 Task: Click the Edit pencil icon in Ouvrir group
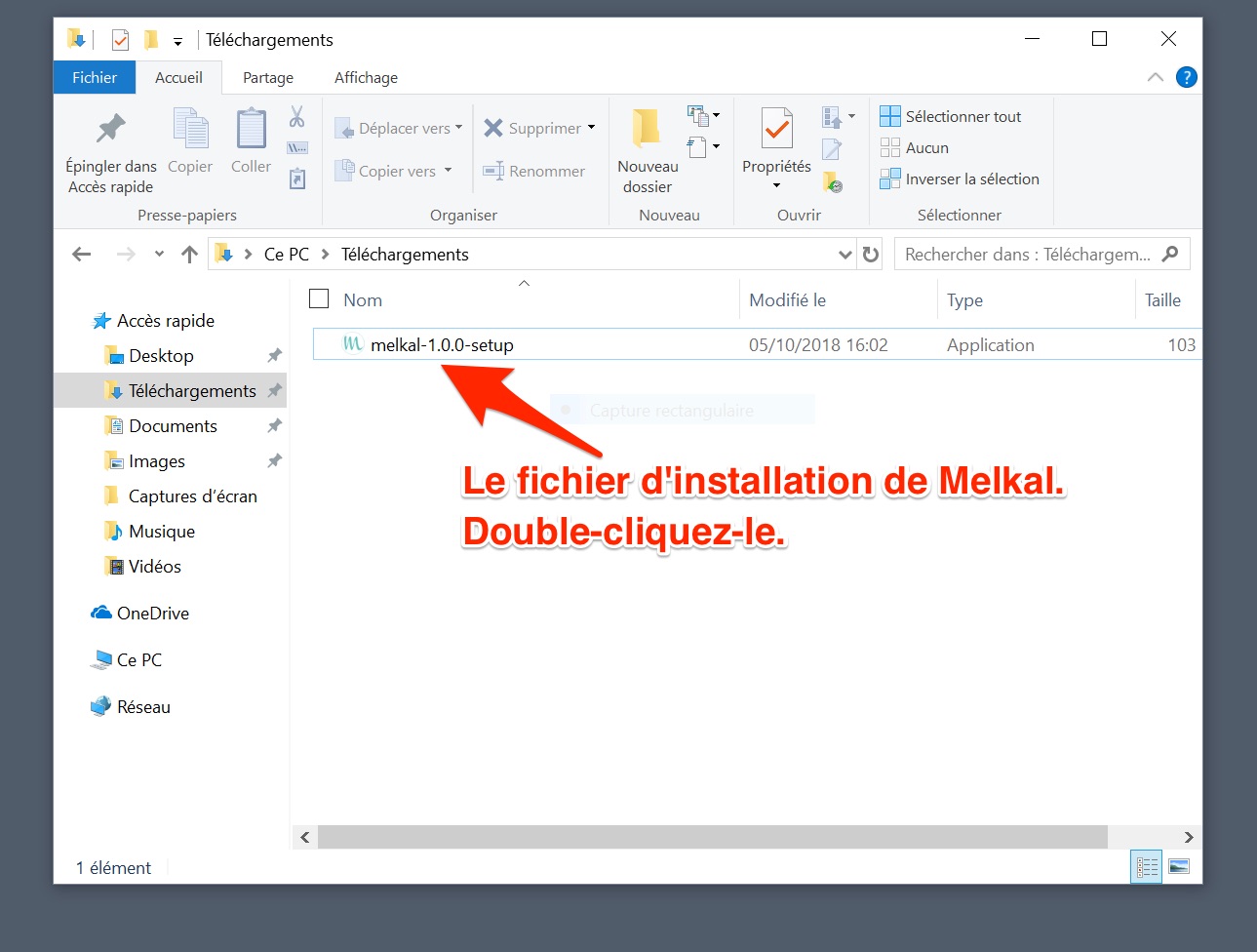(832, 149)
